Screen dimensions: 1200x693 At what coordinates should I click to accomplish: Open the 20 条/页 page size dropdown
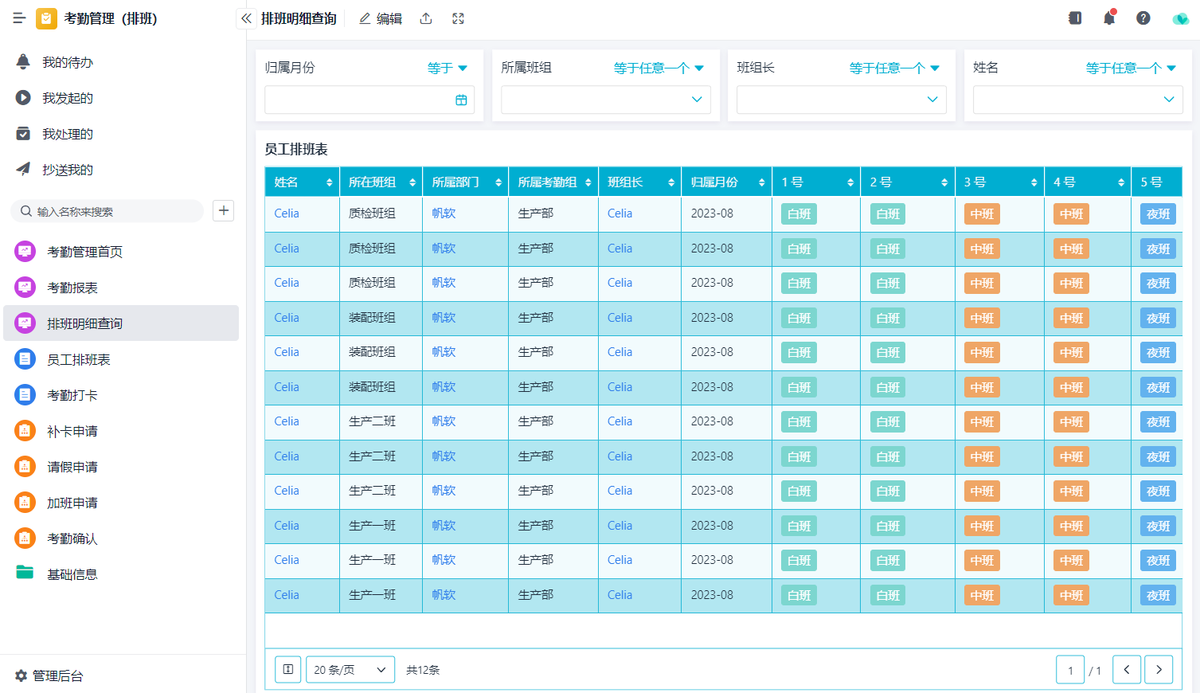[350, 669]
